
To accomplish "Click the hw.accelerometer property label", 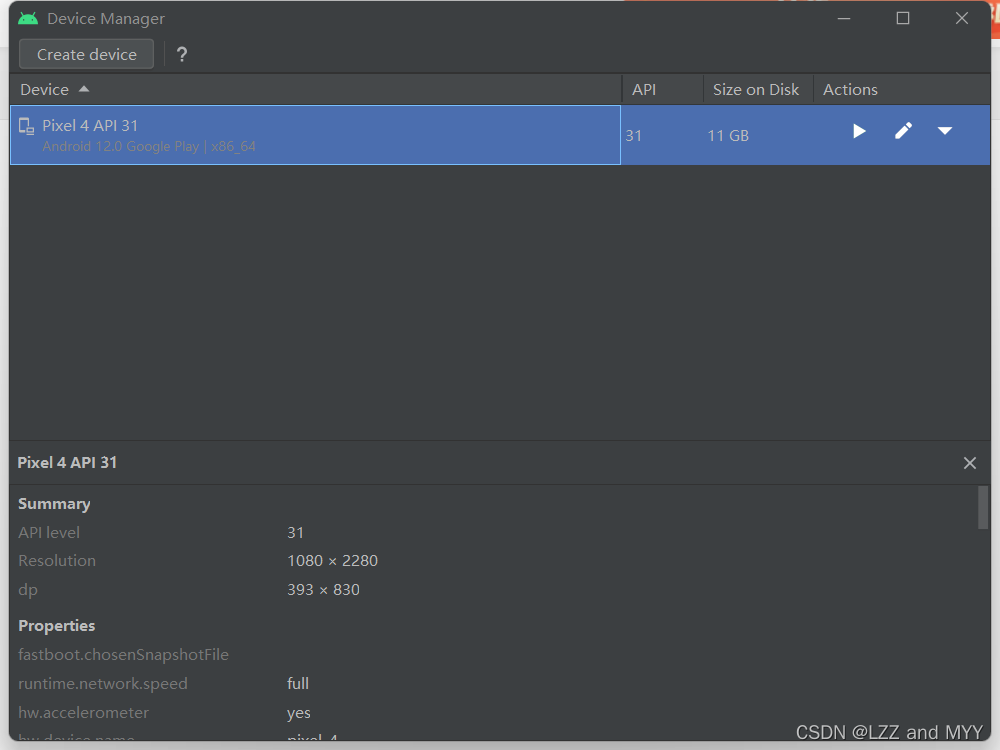I will pyautogui.click(x=84, y=712).
